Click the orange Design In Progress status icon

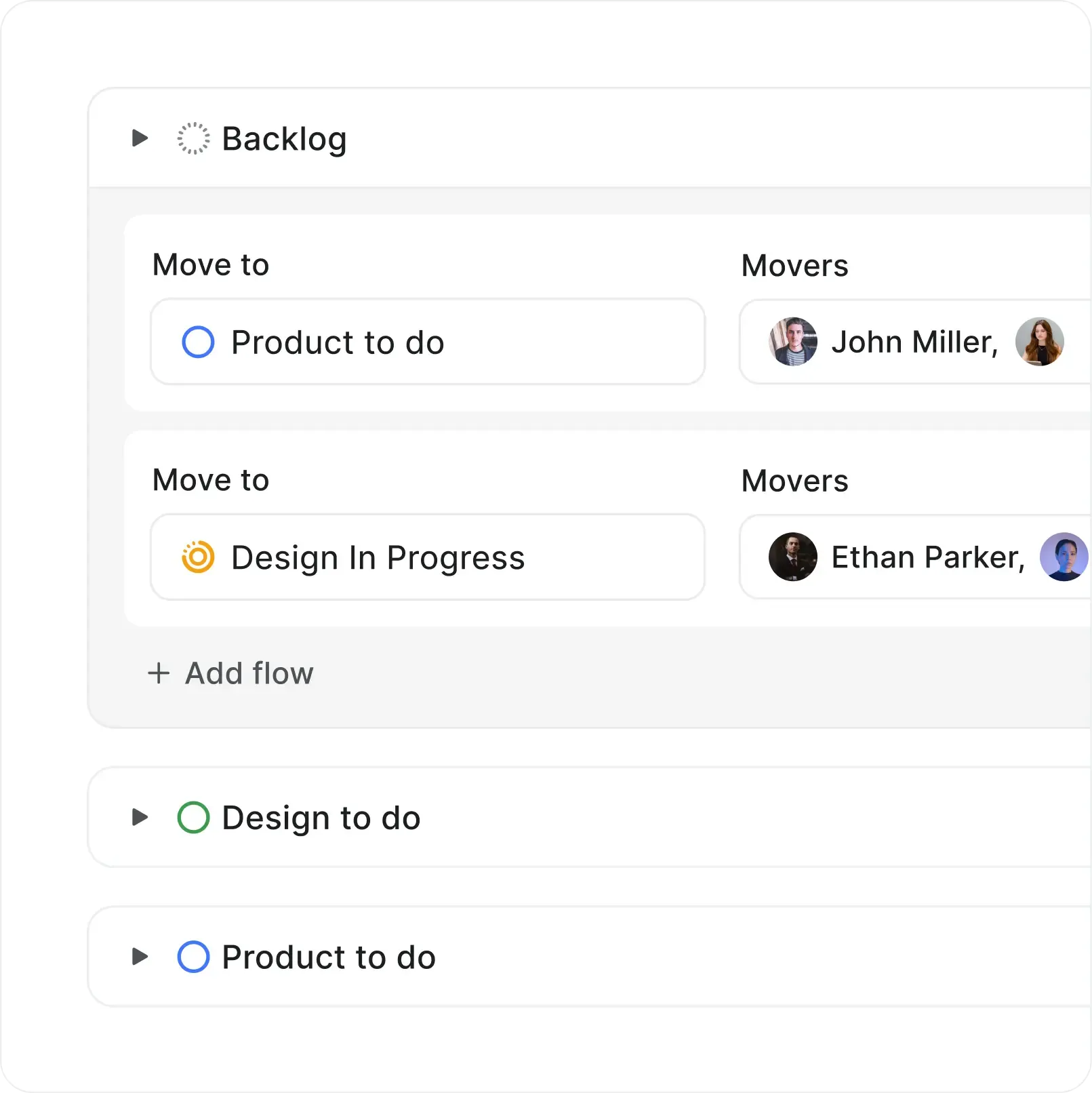click(x=198, y=557)
